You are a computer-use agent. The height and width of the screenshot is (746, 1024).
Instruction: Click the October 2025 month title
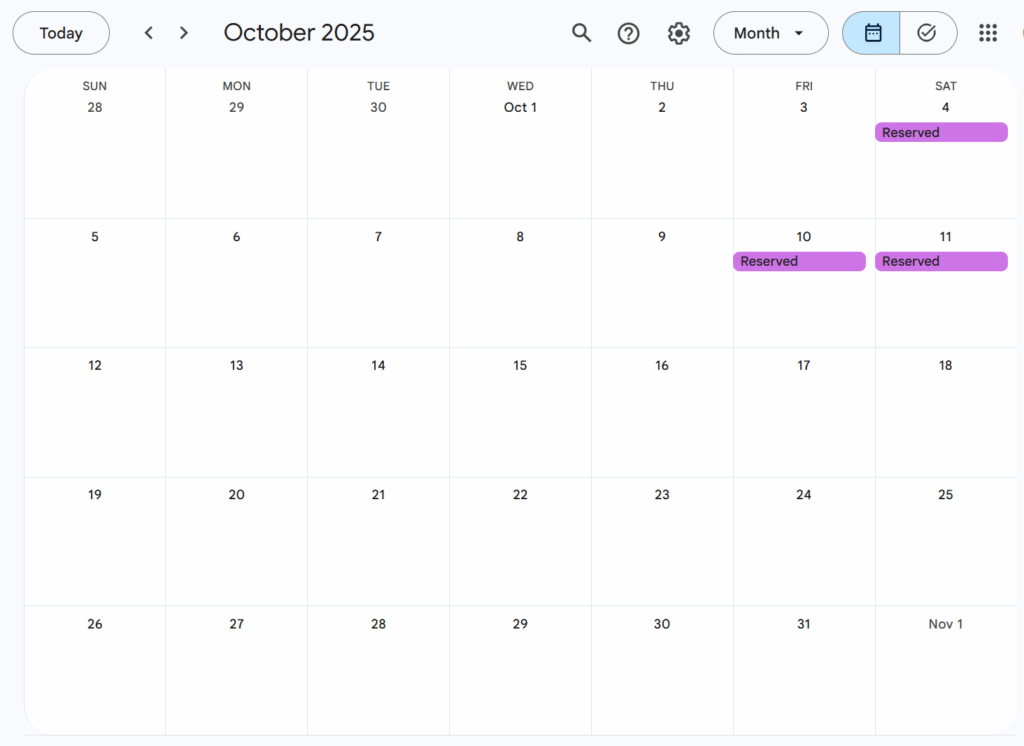point(298,33)
